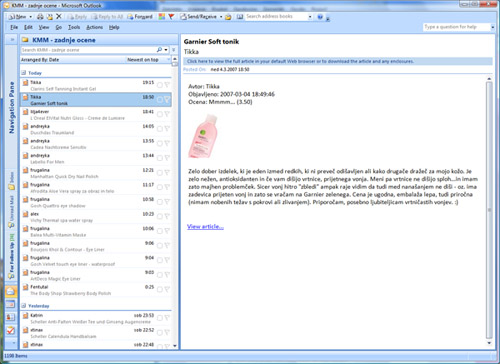Image resolution: width=500 pixels, height=364 pixels.
Task: Click the magnifier icon in KMM search box
Action: [x=159, y=50]
